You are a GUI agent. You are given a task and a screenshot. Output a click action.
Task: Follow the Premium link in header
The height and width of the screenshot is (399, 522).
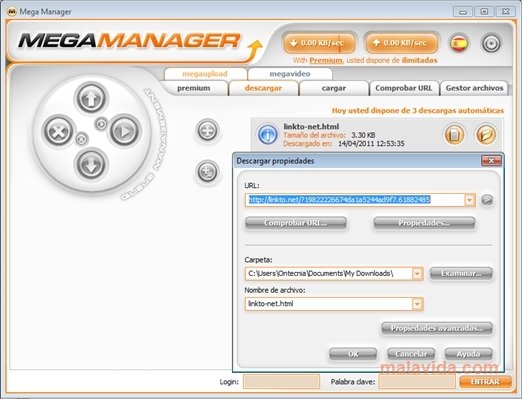pos(326,60)
